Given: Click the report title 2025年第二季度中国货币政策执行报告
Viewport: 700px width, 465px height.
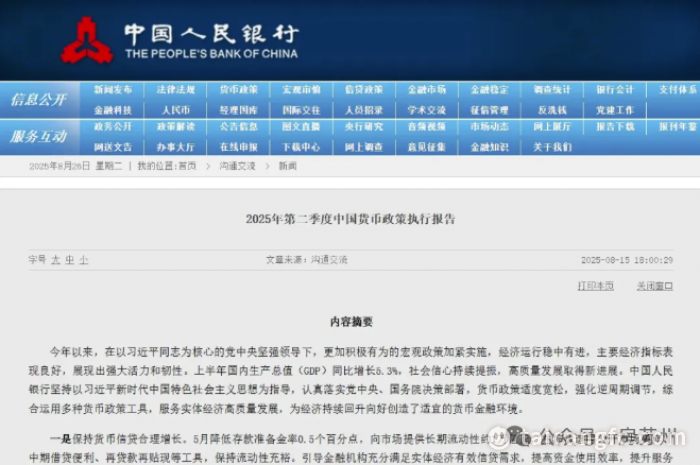Looking at the screenshot, I should pyautogui.click(x=350, y=218).
